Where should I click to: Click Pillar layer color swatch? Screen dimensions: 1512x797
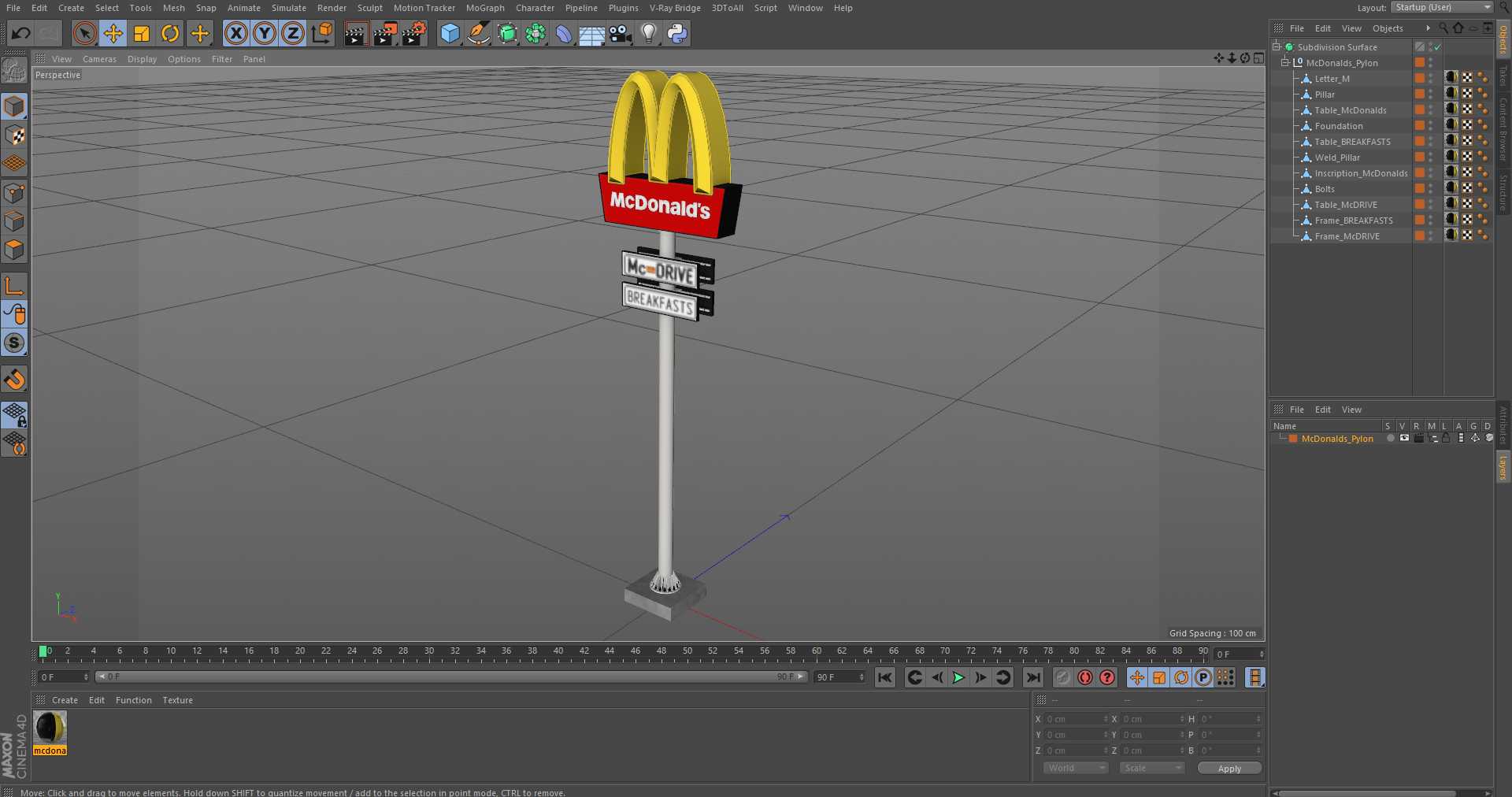coord(1419,95)
